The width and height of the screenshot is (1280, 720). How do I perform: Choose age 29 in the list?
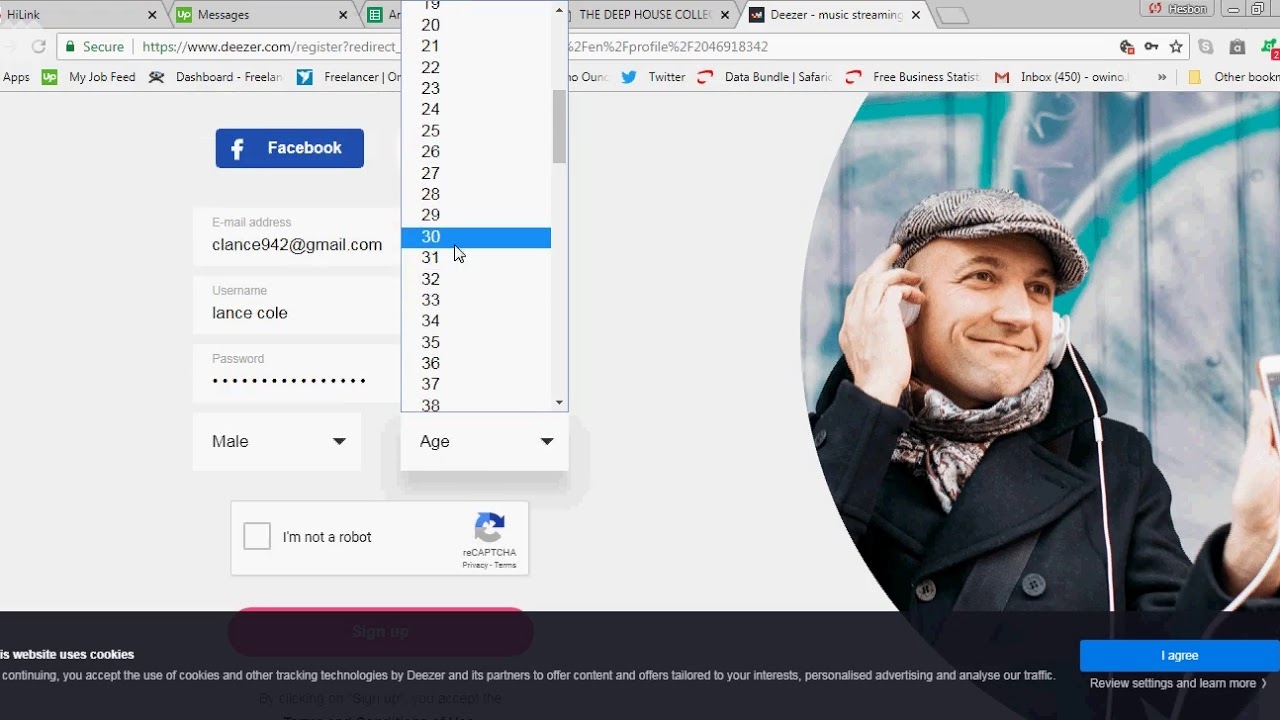(476, 215)
